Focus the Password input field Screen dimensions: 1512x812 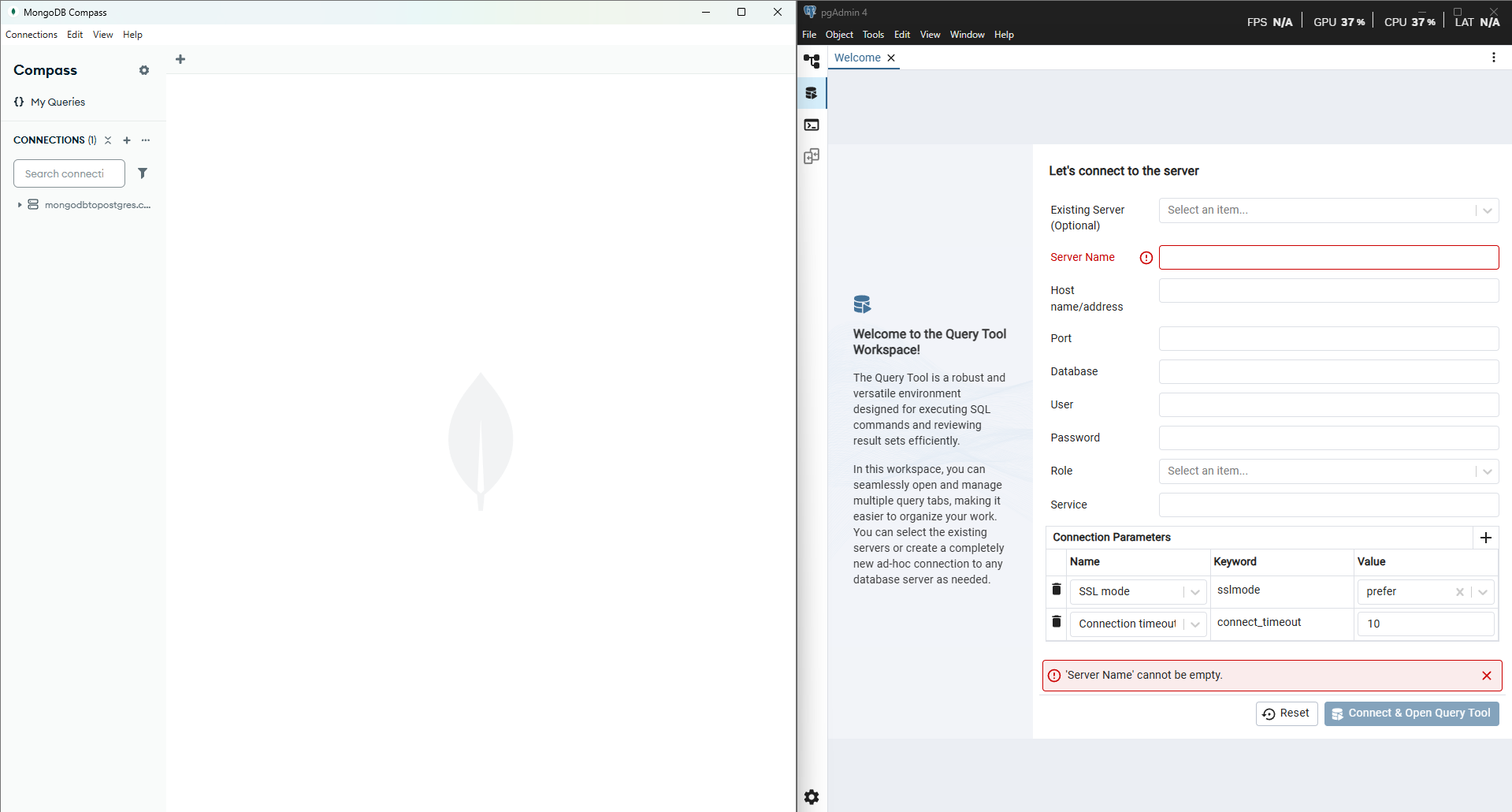(1328, 438)
